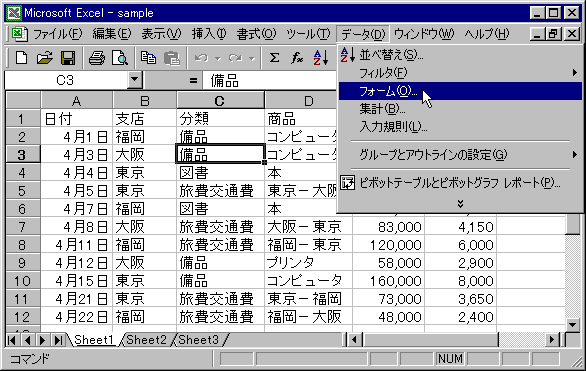This screenshot has height=371, width=586.
Task: Open the ウィンドウ menu
Action: (x=424, y=34)
